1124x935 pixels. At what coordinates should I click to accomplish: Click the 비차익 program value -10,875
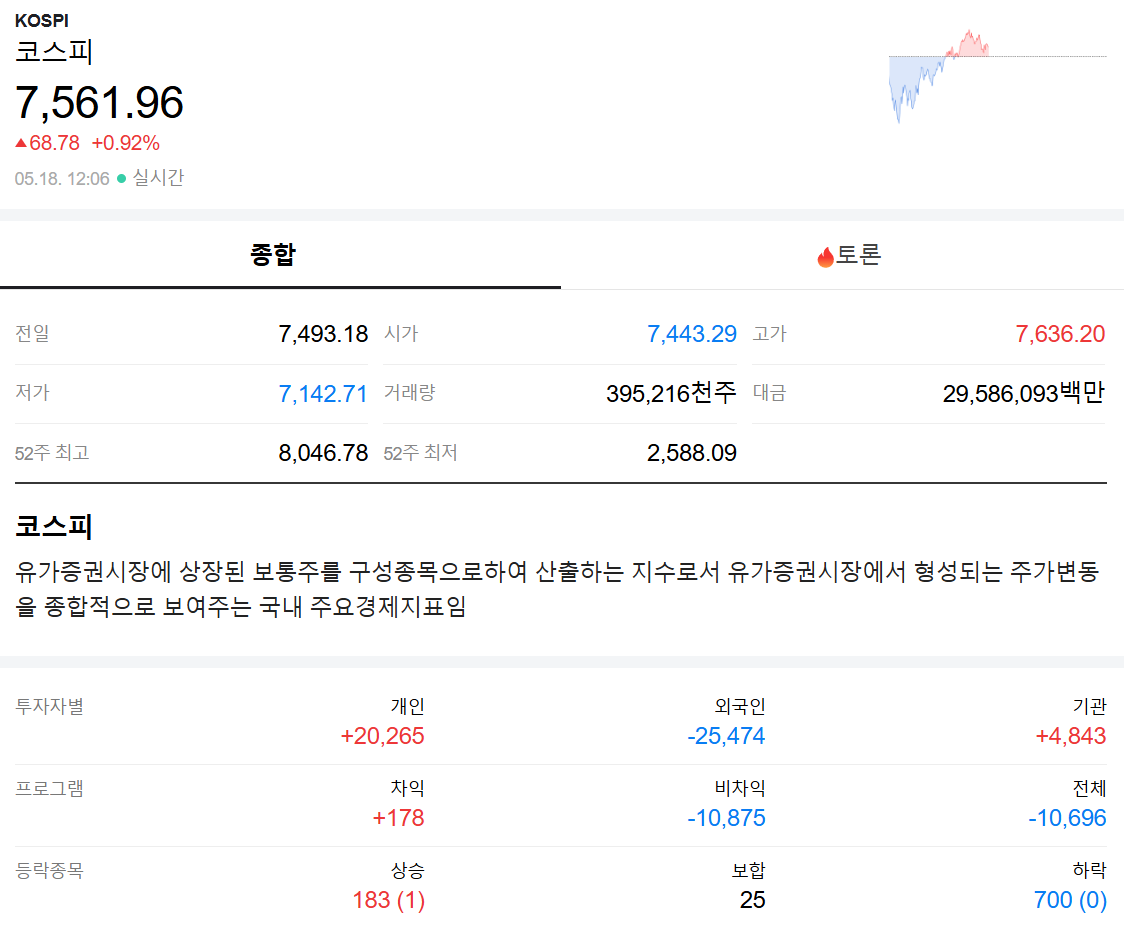pyautogui.click(x=726, y=818)
